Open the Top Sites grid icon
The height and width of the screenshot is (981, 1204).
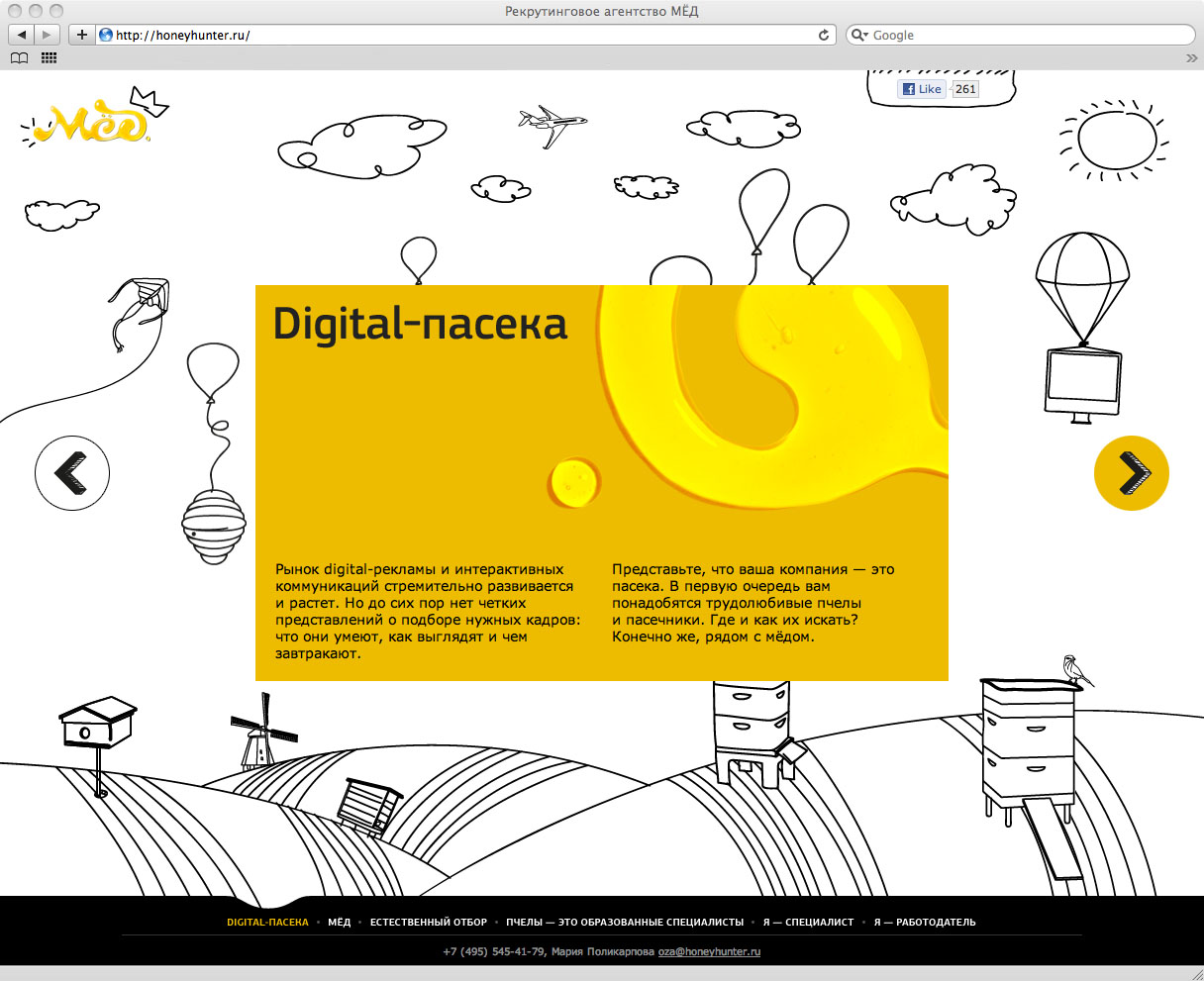[49, 58]
